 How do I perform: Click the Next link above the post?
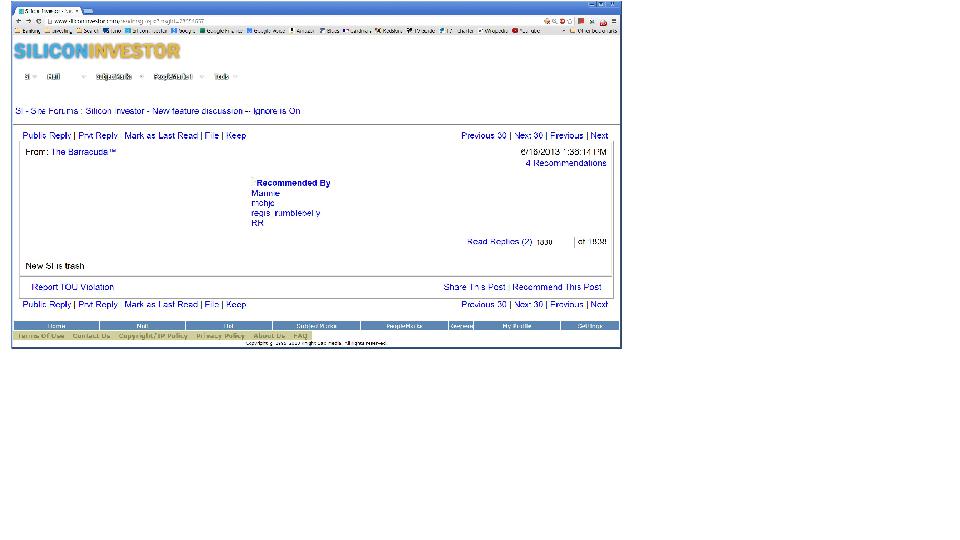[599, 136]
